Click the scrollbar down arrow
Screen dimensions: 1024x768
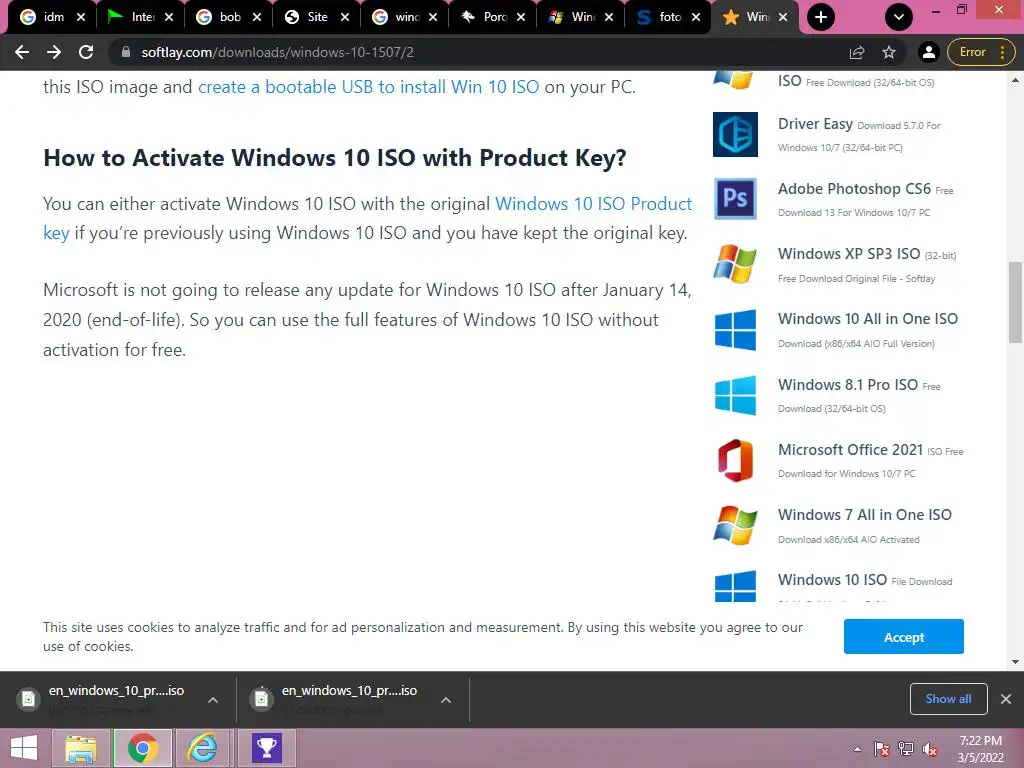1015,662
